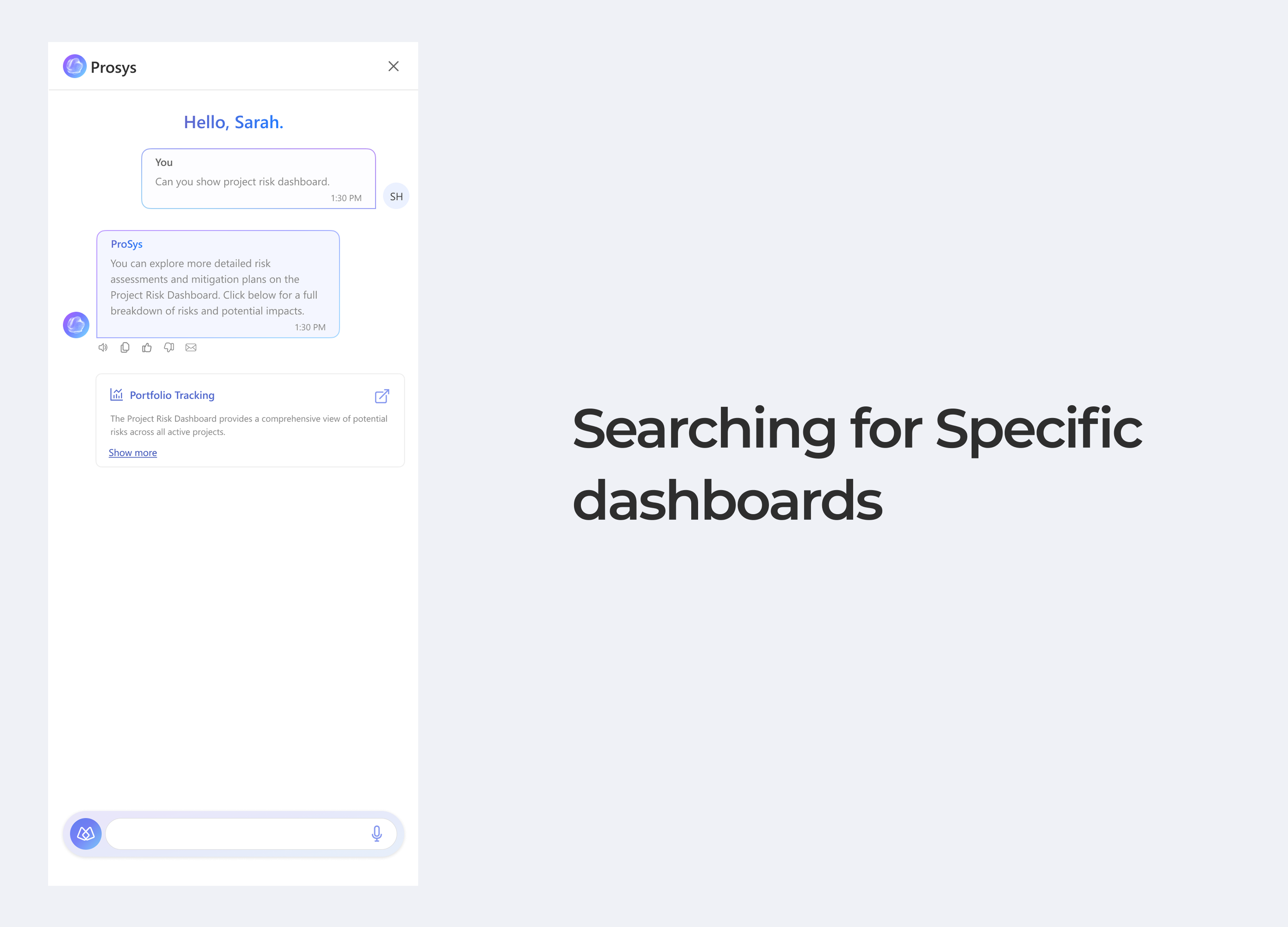Image resolution: width=1288 pixels, height=927 pixels.
Task: Click the round Prosys button beside input
Action: pos(86,833)
